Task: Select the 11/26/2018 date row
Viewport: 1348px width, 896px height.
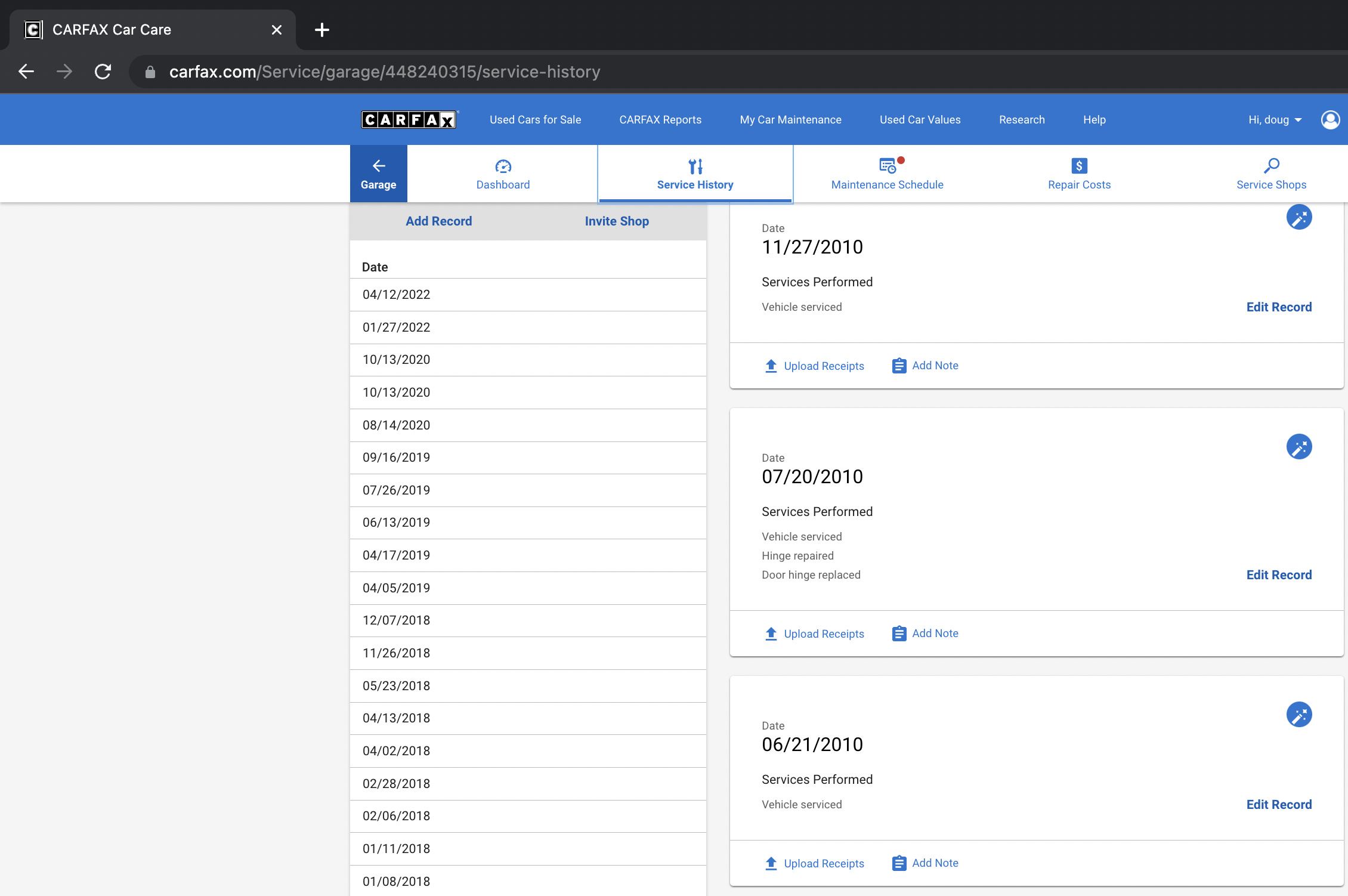Action: click(528, 653)
